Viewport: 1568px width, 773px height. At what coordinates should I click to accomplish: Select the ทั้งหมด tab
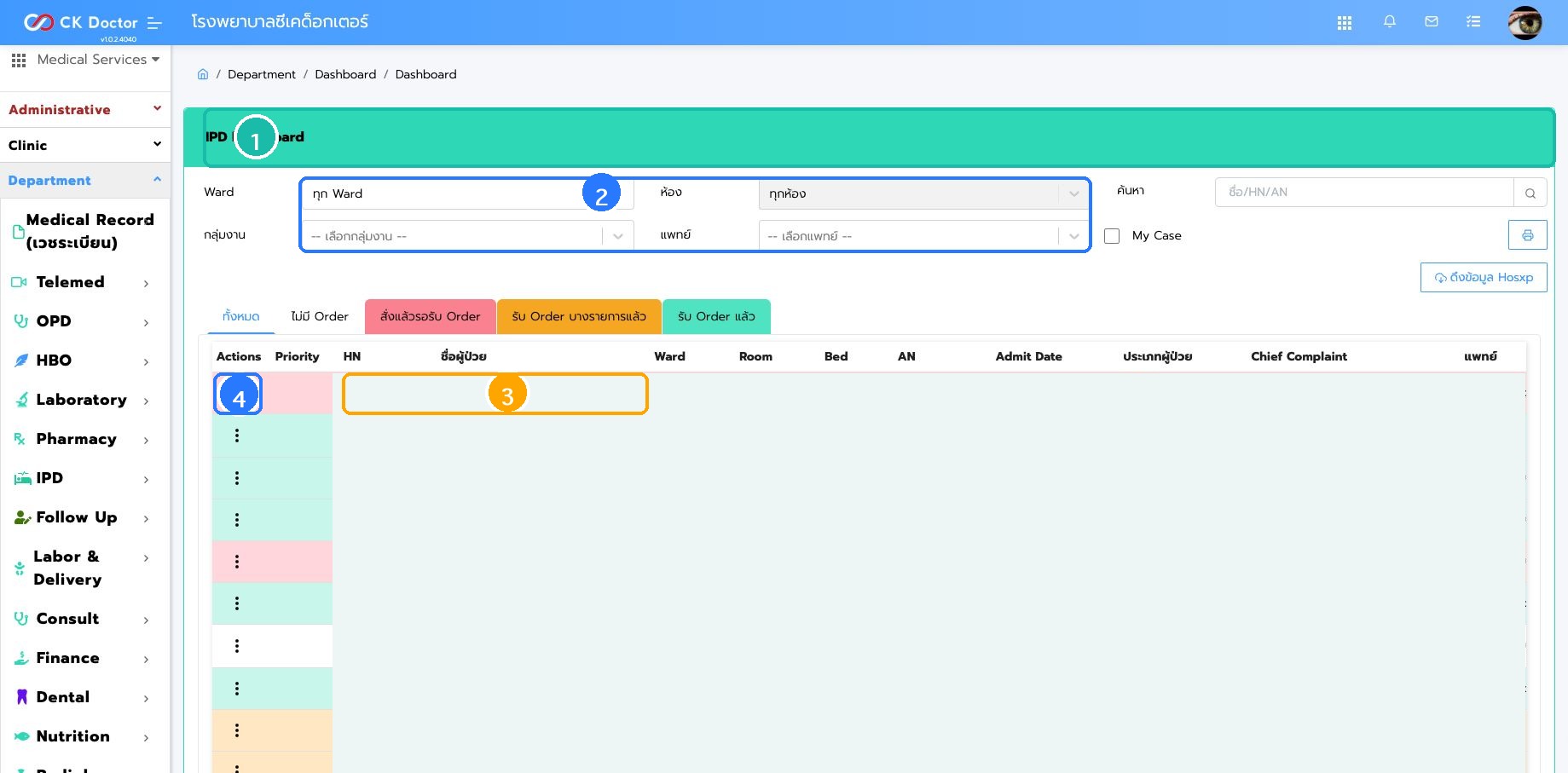pyautogui.click(x=240, y=316)
